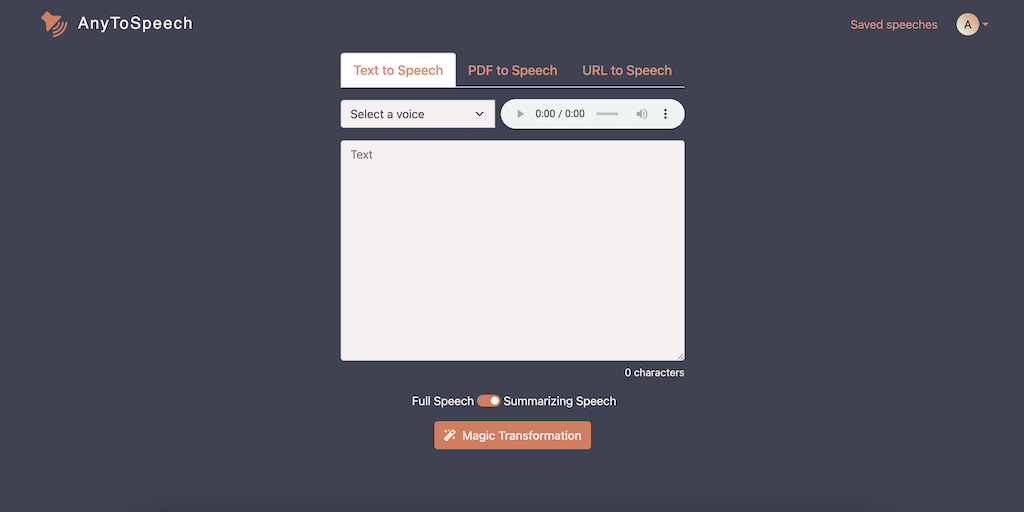
Task: Switch to the URL to Speech tab
Action: click(627, 71)
